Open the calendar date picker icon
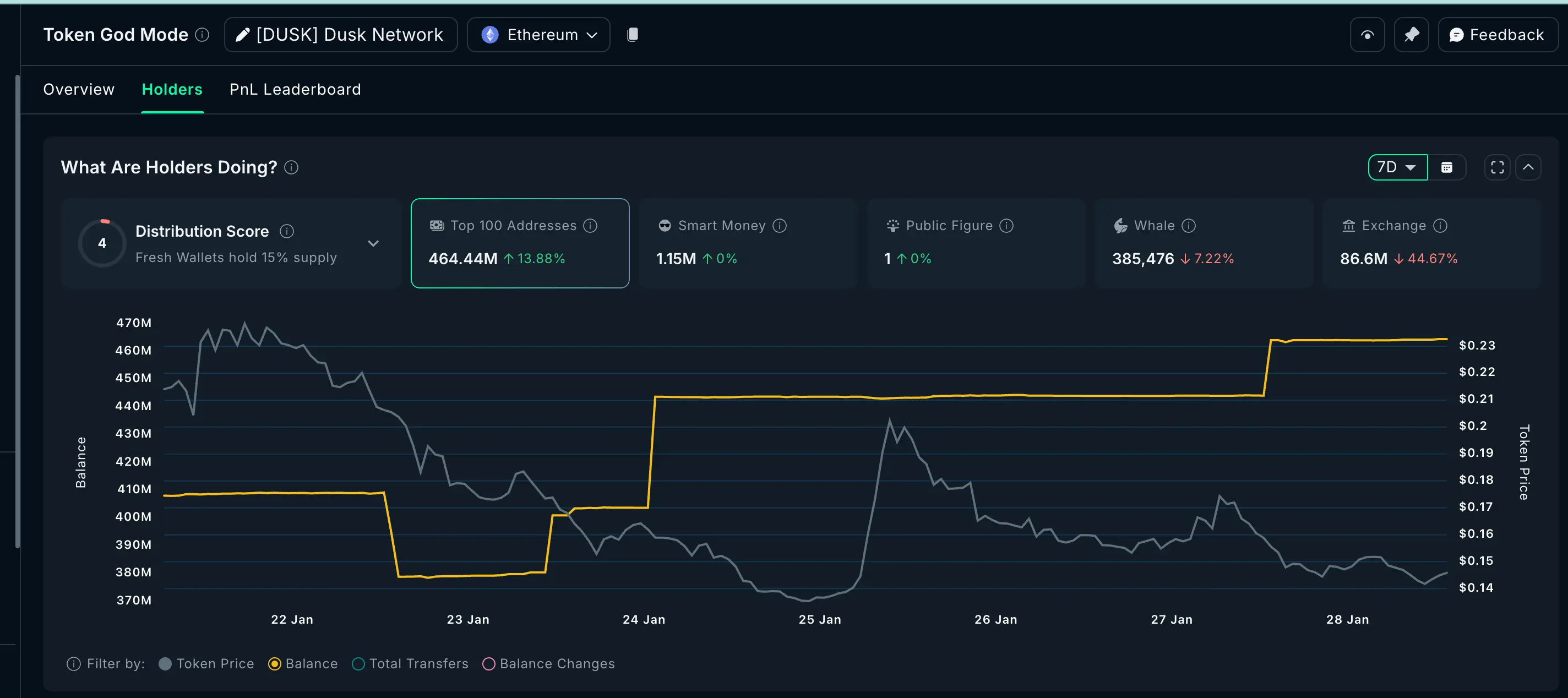This screenshot has height=698, width=1568. tap(1447, 167)
